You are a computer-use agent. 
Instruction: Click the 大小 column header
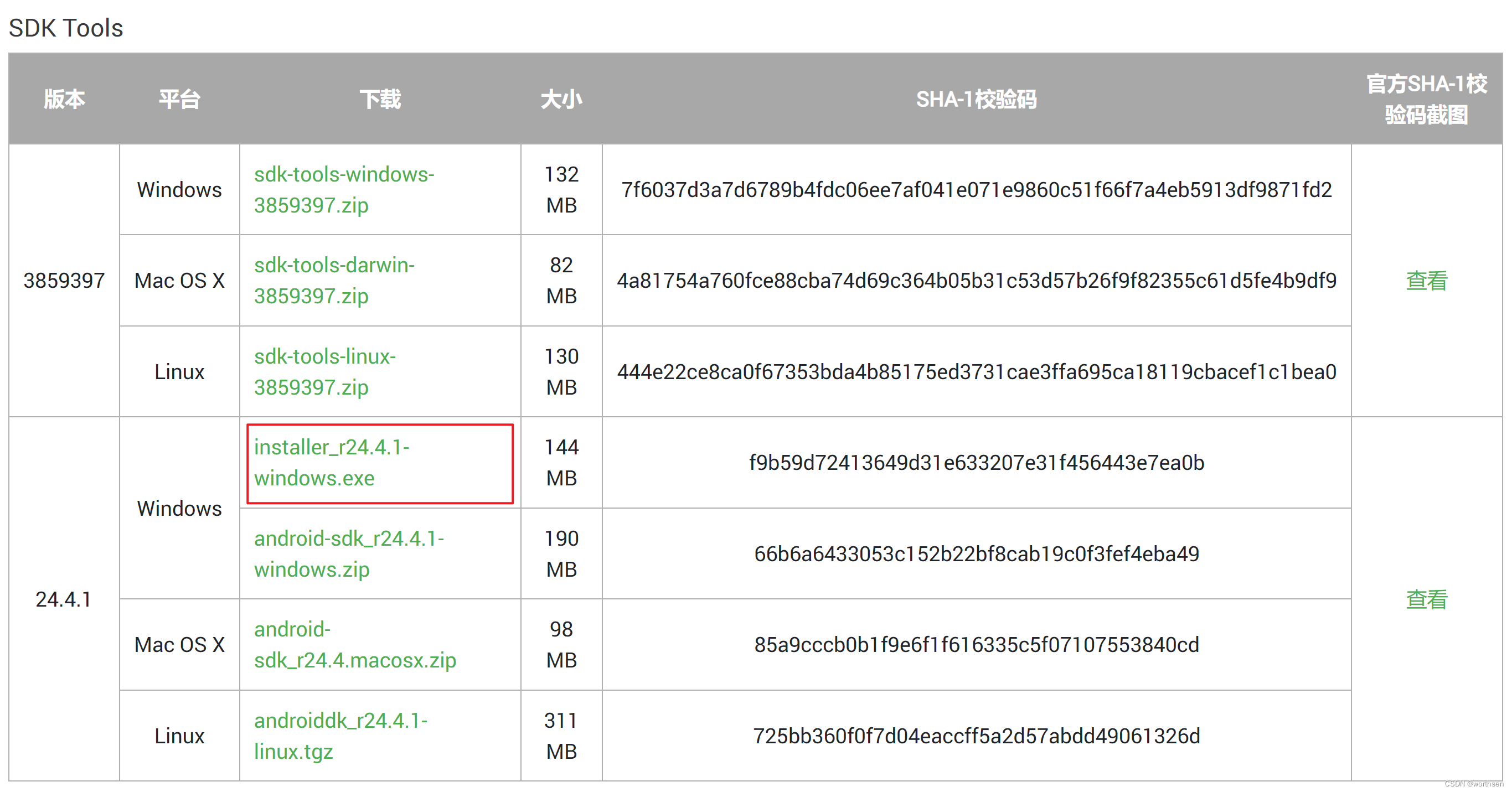click(x=561, y=99)
